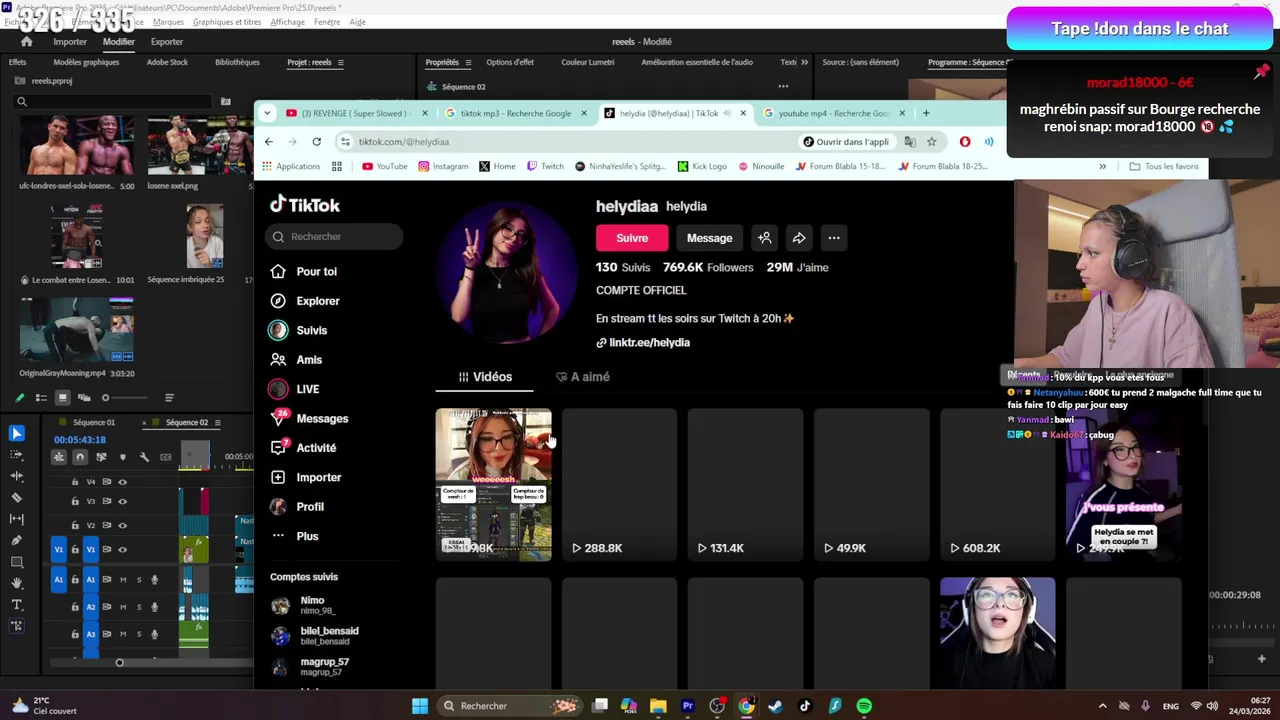The height and width of the screenshot is (720, 1280).
Task: Switch to Modifier workspace tab
Action: pos(118,42)
